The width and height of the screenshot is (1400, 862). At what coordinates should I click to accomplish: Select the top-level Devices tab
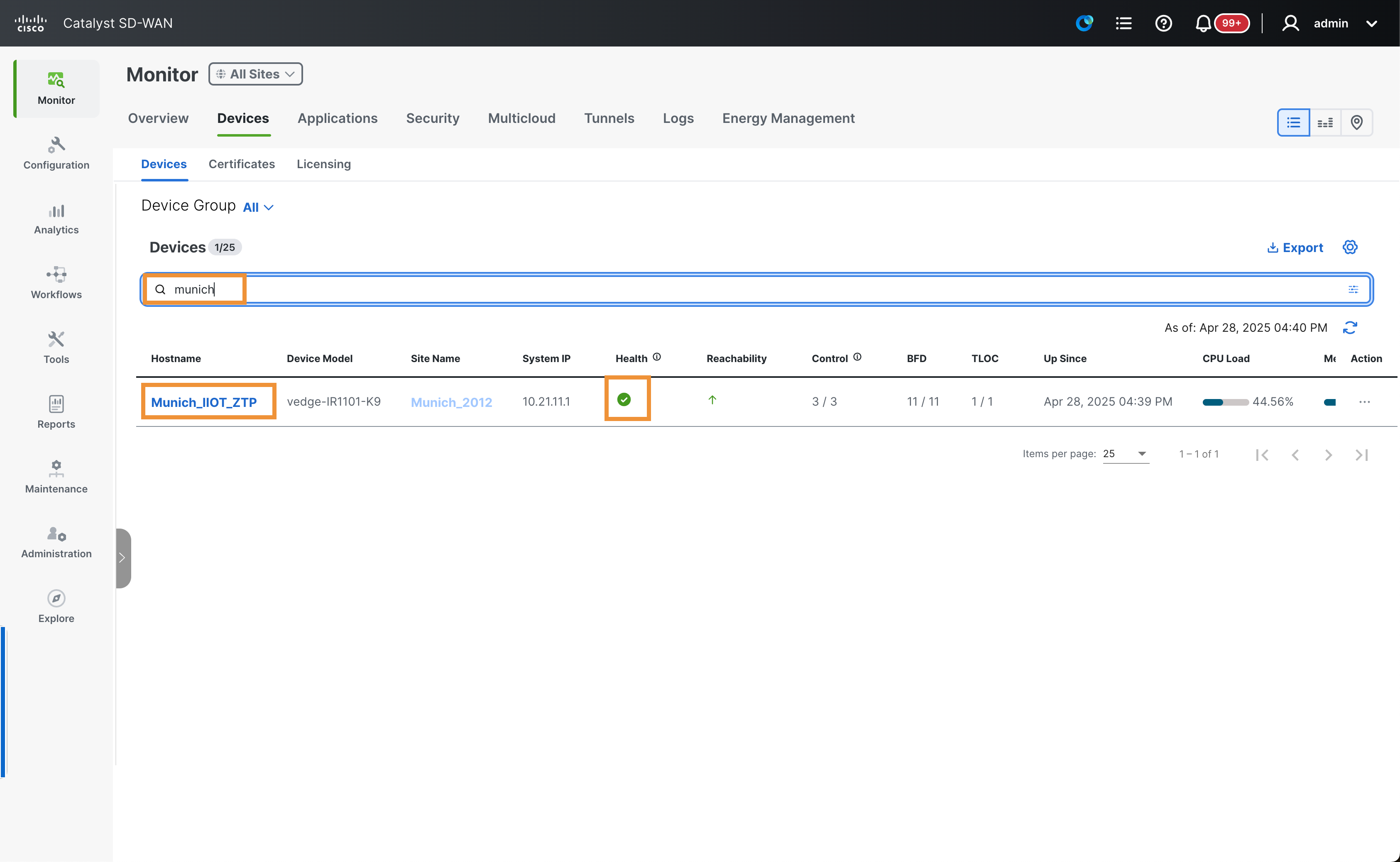click(x=243, y=118)
